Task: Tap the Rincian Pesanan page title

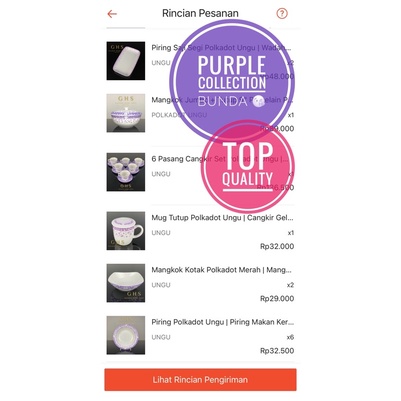Action: click(x=200, y=13)
